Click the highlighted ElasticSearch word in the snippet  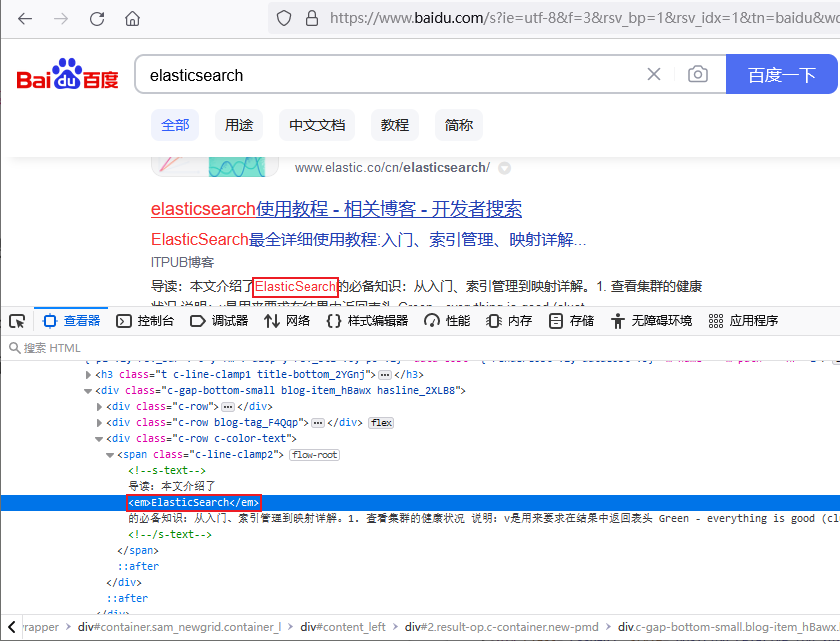tap(295, 287)
